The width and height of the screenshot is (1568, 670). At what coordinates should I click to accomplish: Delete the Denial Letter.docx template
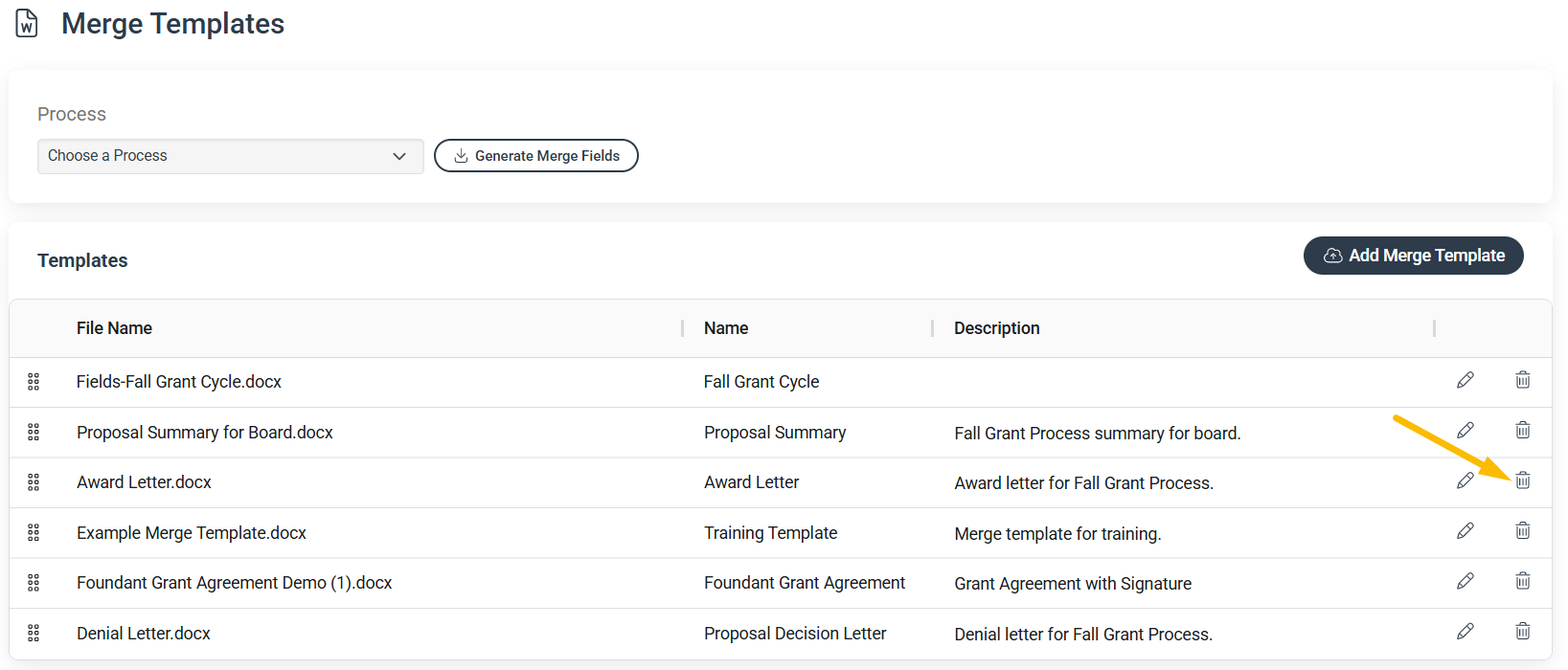(x=1522, y=631)
